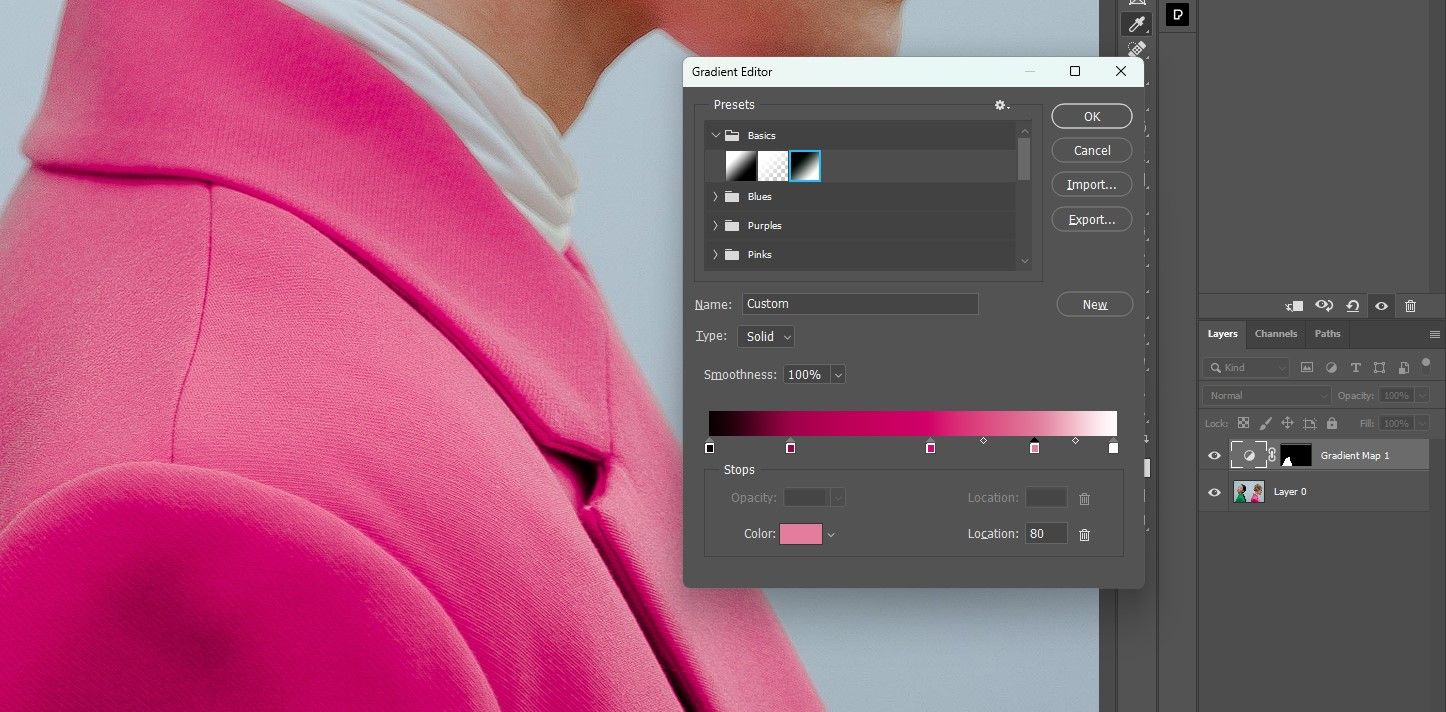Toggle adjustment layer visibility in Properties

[1381, 306]
